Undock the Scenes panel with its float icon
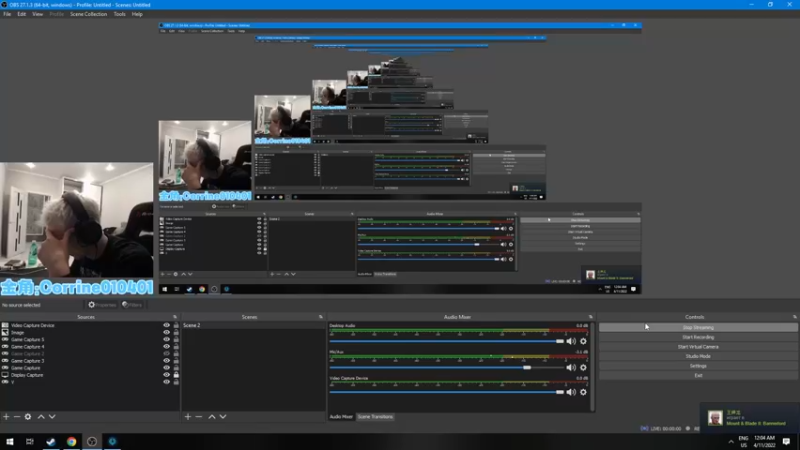The height and width of the screenshot is (450, 800). tap(321, 317)
